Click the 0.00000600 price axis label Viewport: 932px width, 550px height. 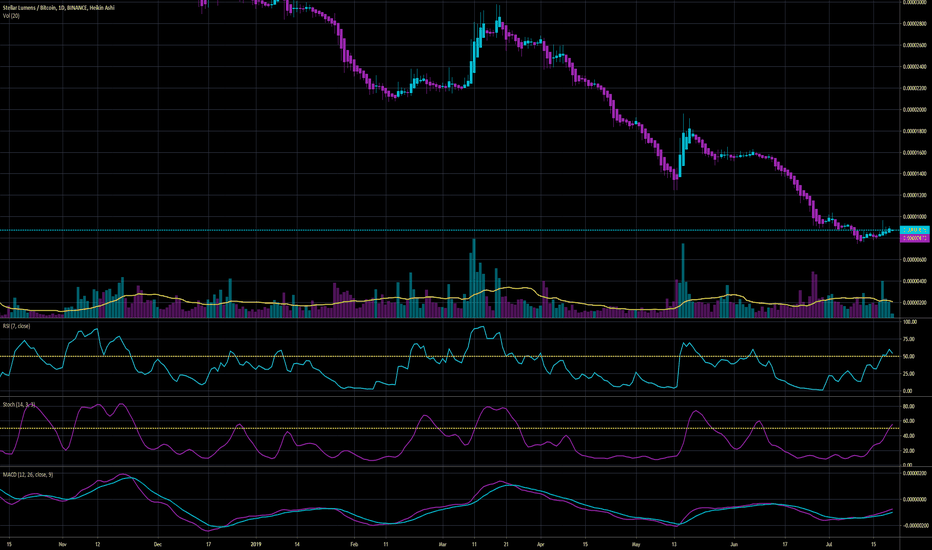pos(915,259)
